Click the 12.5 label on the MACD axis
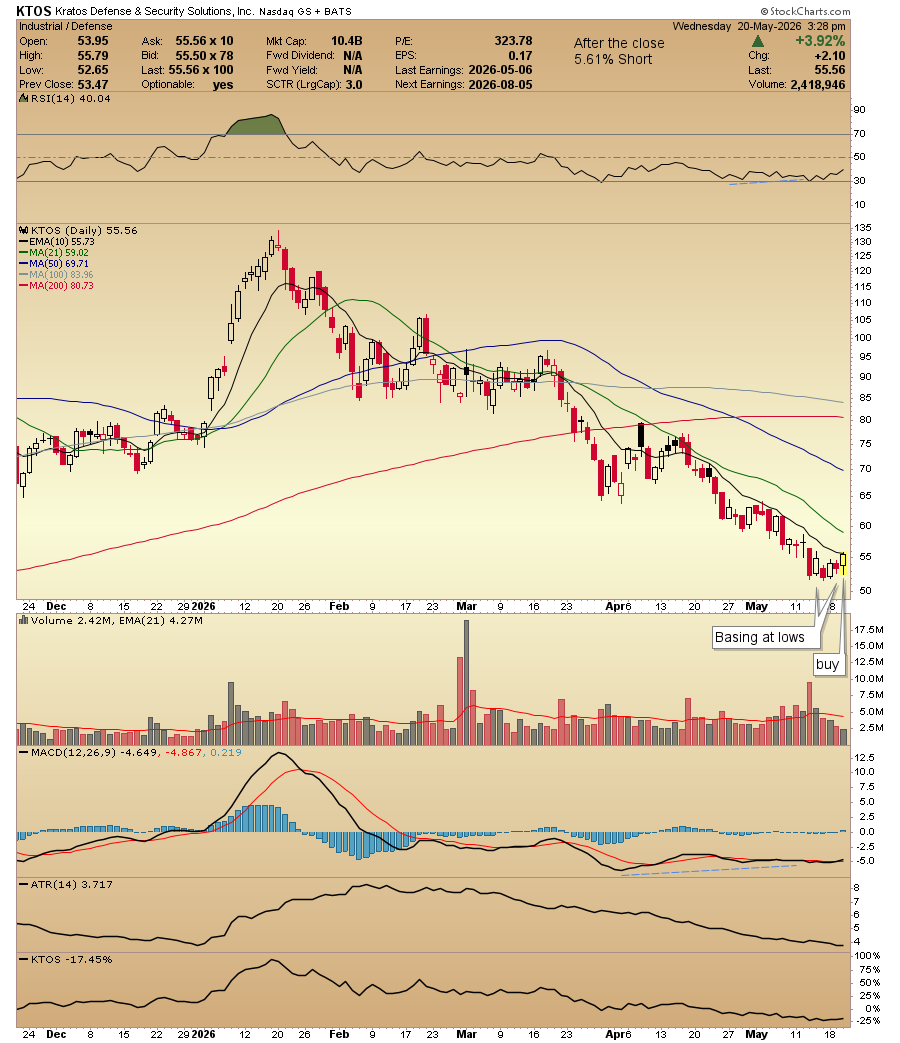The image size is (900, 1043). pos(865,758)
